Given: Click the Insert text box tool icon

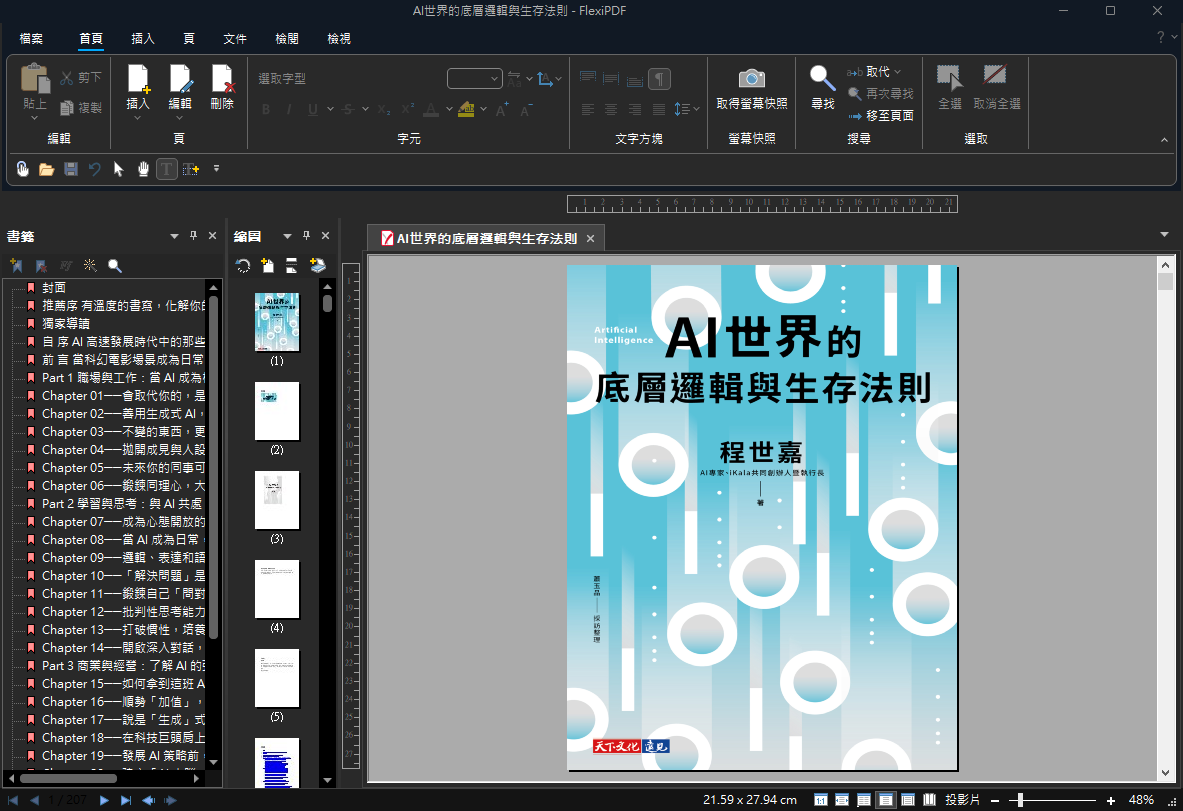Looking at the screenshot, I should (191, 169).
